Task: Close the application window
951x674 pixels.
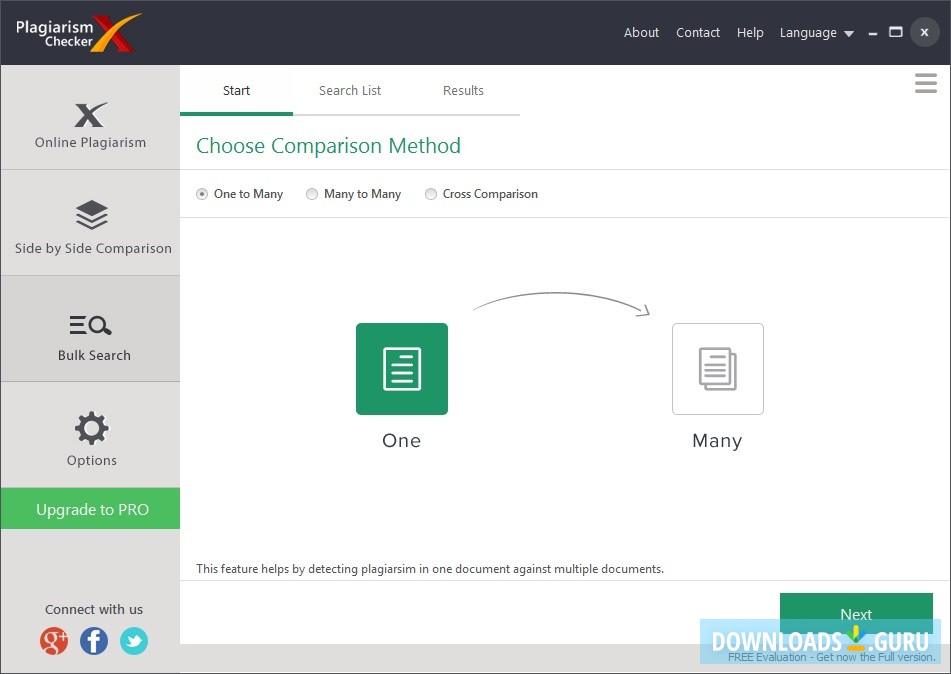Action: coord(924,33)
